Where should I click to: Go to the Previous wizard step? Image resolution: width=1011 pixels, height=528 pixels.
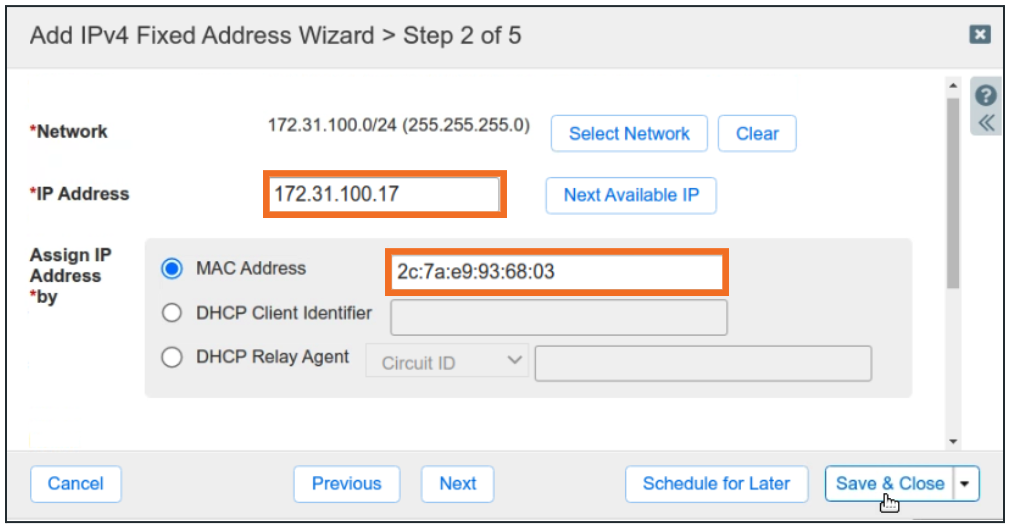(346, 484)
